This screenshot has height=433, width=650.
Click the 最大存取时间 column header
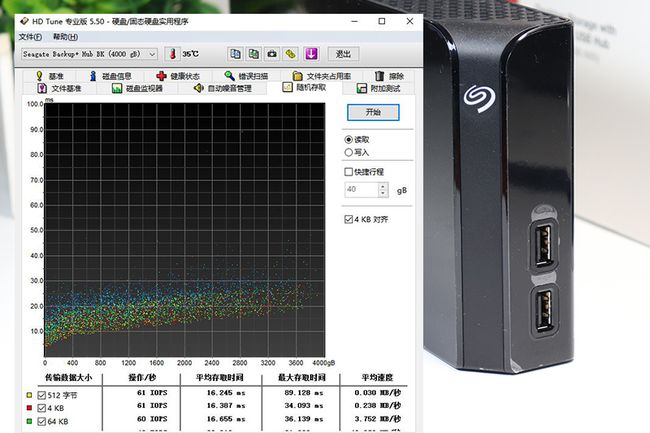pyautogui.click(x=302, y=377)
